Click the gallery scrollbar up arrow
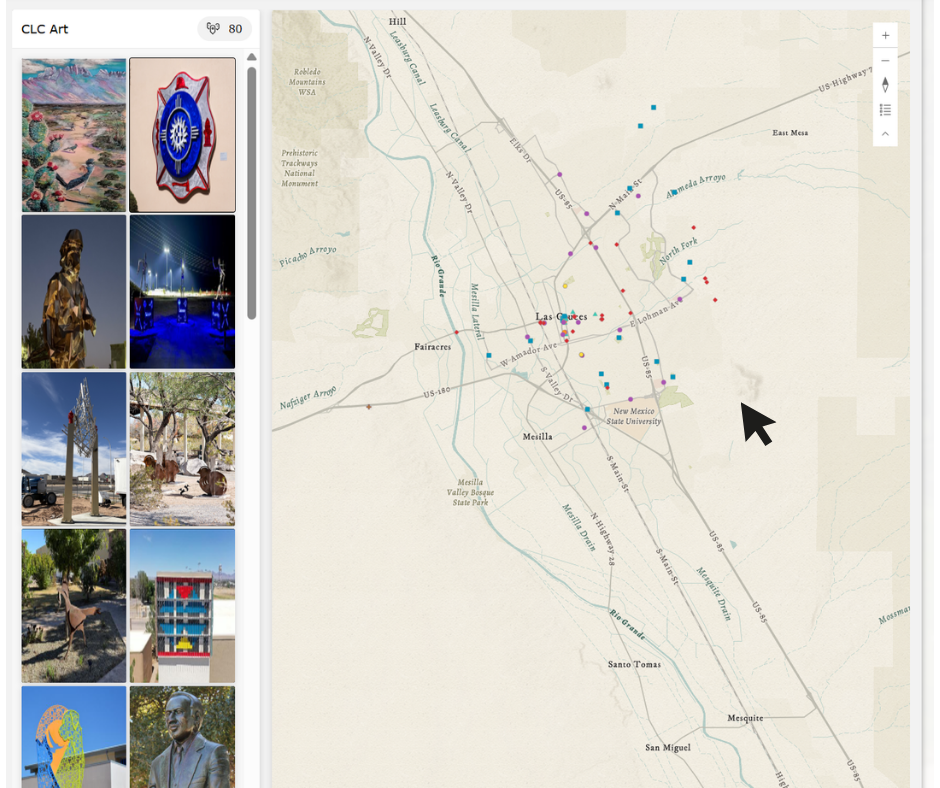 coord(252,57)
